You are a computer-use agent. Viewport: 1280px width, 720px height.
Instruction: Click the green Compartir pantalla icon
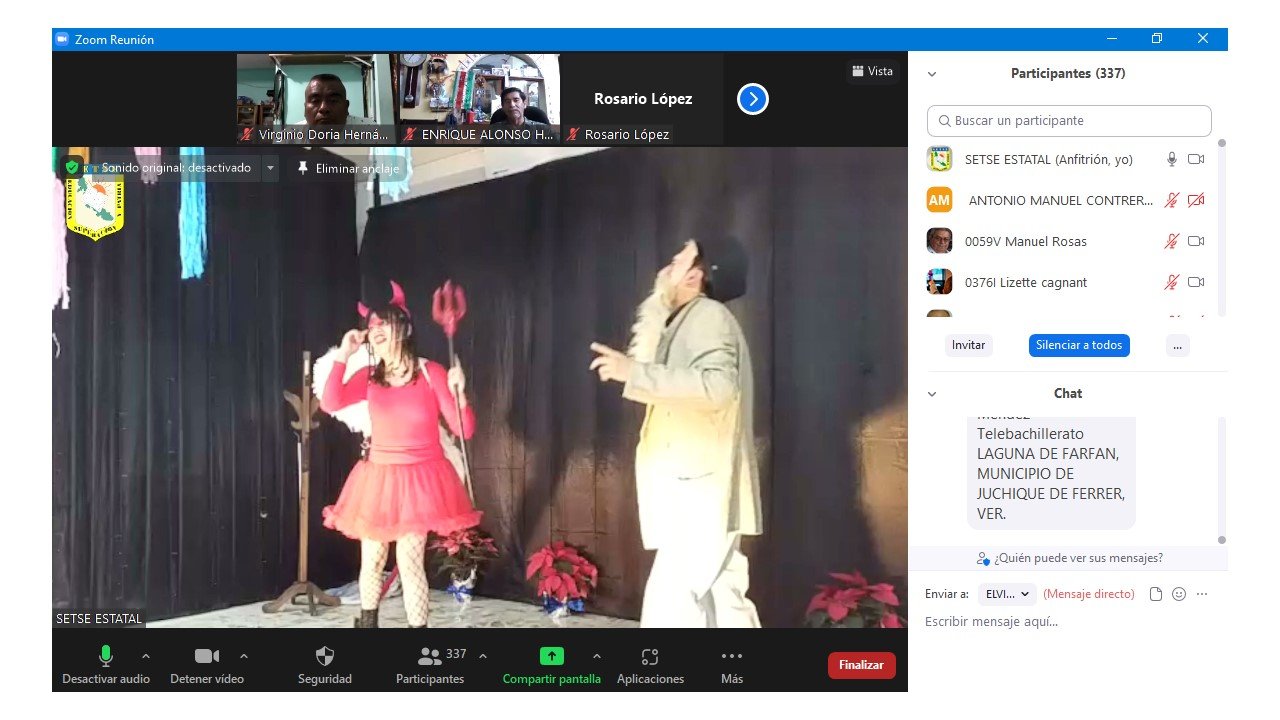pos(551,656)
